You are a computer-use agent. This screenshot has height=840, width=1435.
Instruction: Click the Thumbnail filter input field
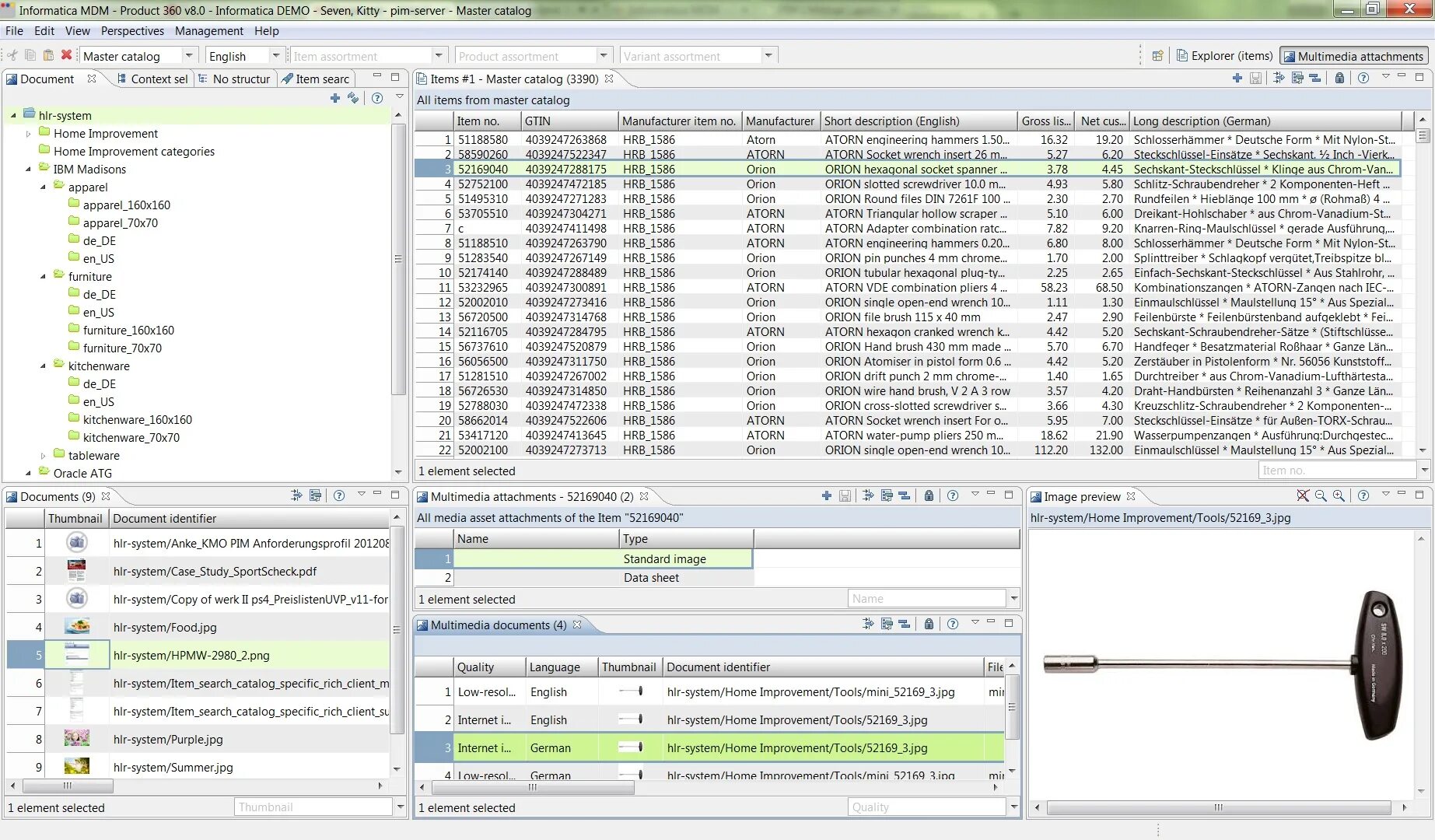pos(313,807)
